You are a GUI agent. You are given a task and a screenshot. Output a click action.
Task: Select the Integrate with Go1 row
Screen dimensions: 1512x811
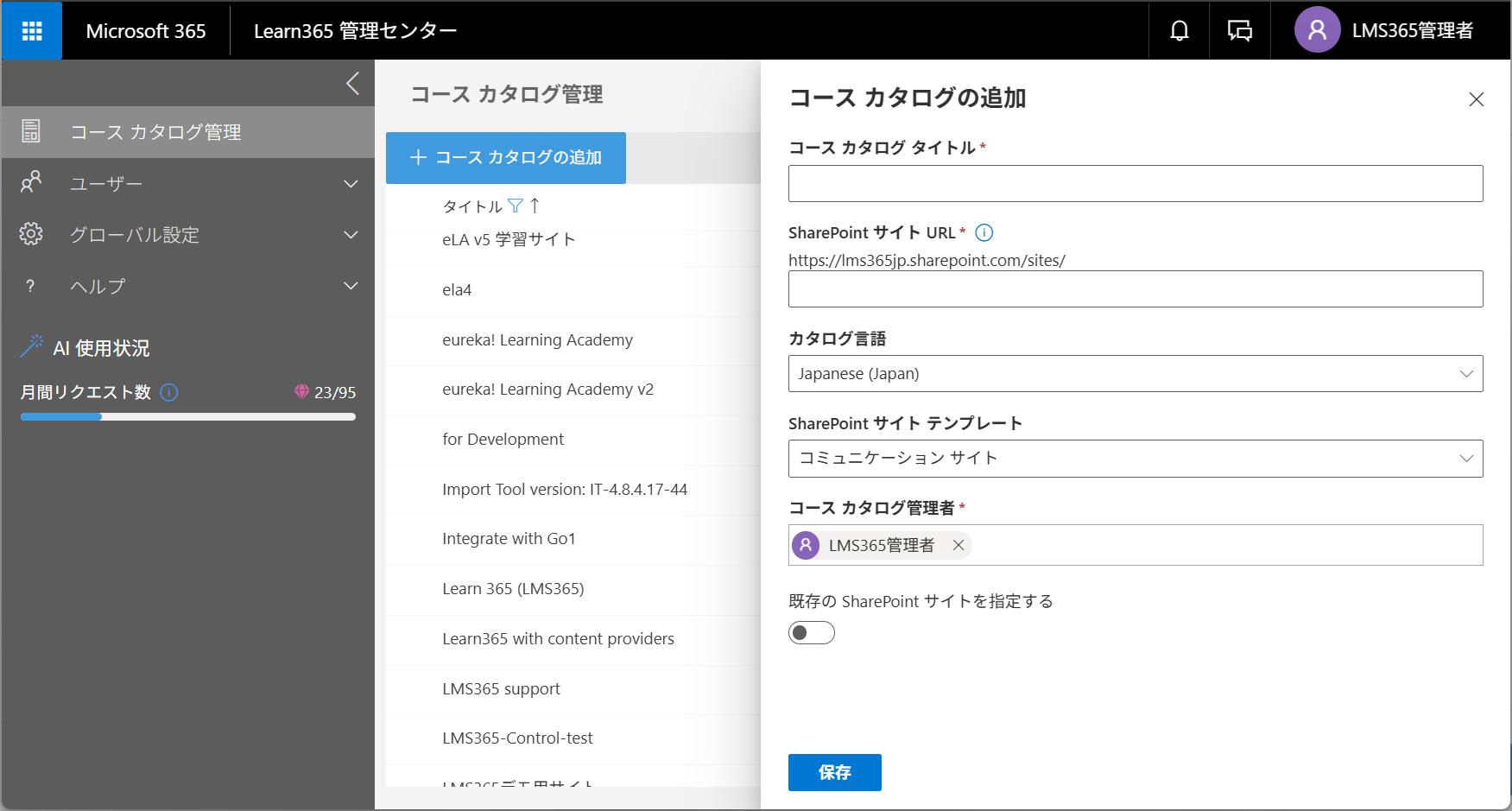pyautogui.click(x=573, y=539)
